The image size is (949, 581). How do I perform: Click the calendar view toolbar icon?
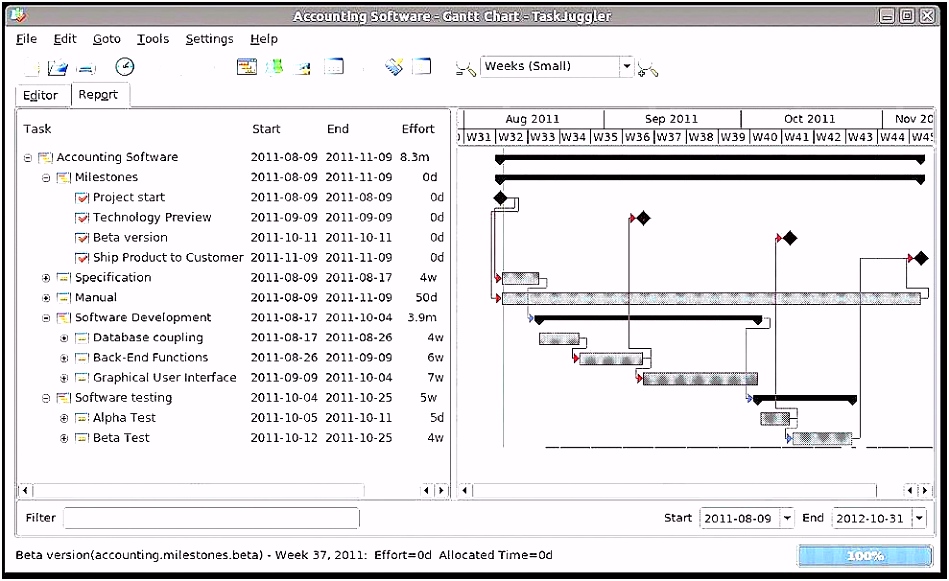[333, 67]
